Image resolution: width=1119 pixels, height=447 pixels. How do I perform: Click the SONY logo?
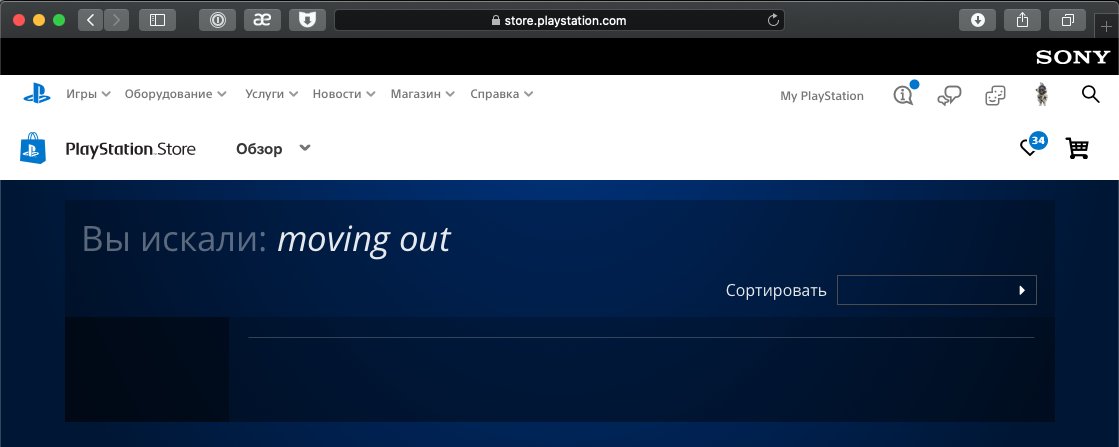pyautogui.click(x=1073, y=57)
